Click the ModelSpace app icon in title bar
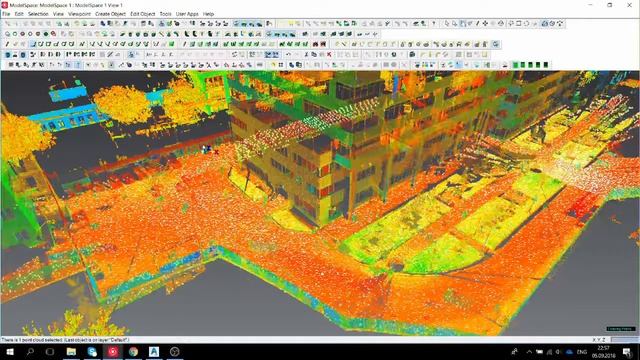Image resolution: width=640 pixels, height=360 pixels. pos(4,5)
